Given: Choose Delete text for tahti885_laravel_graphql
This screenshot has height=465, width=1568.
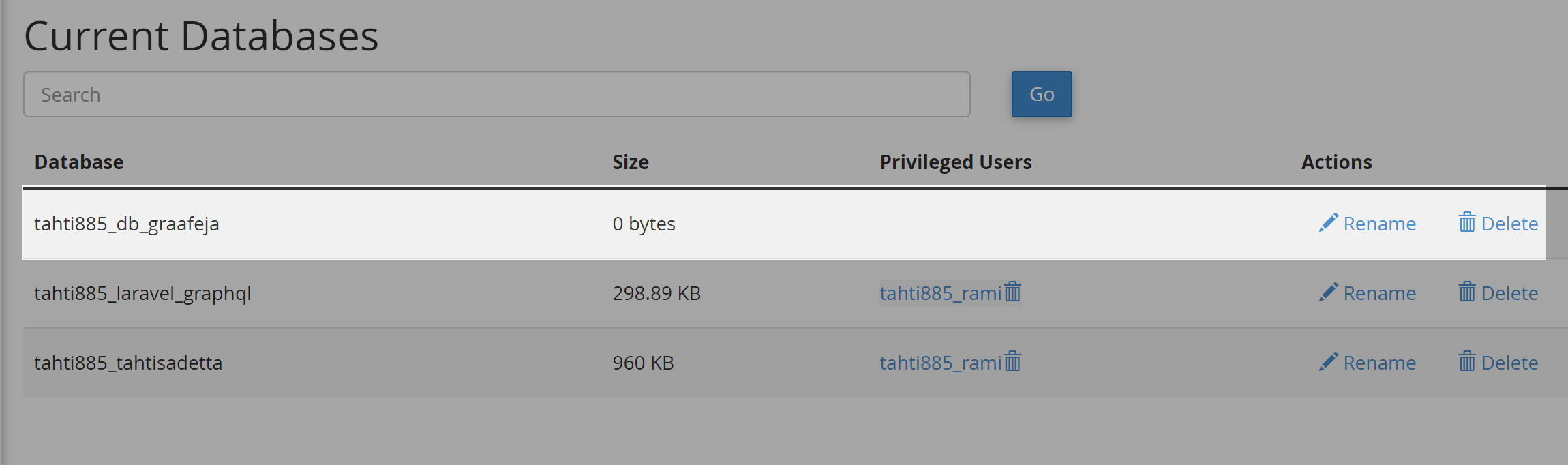Looking at the screenshot, I should [1510, 293].
